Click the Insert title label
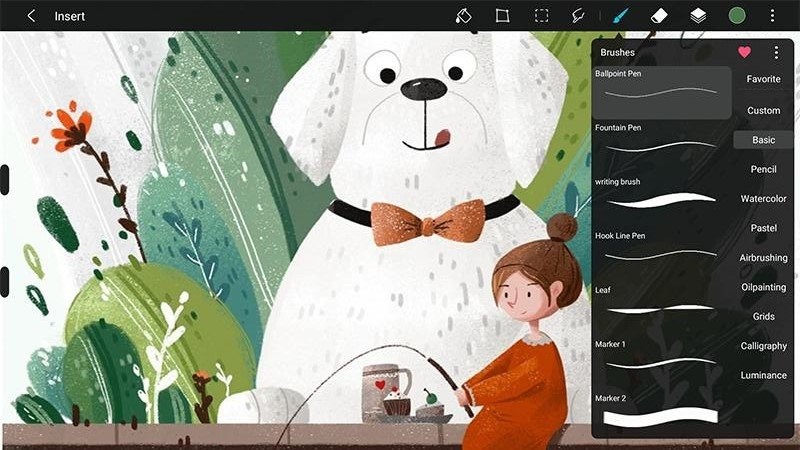800x450 pixels. [69, 16]
